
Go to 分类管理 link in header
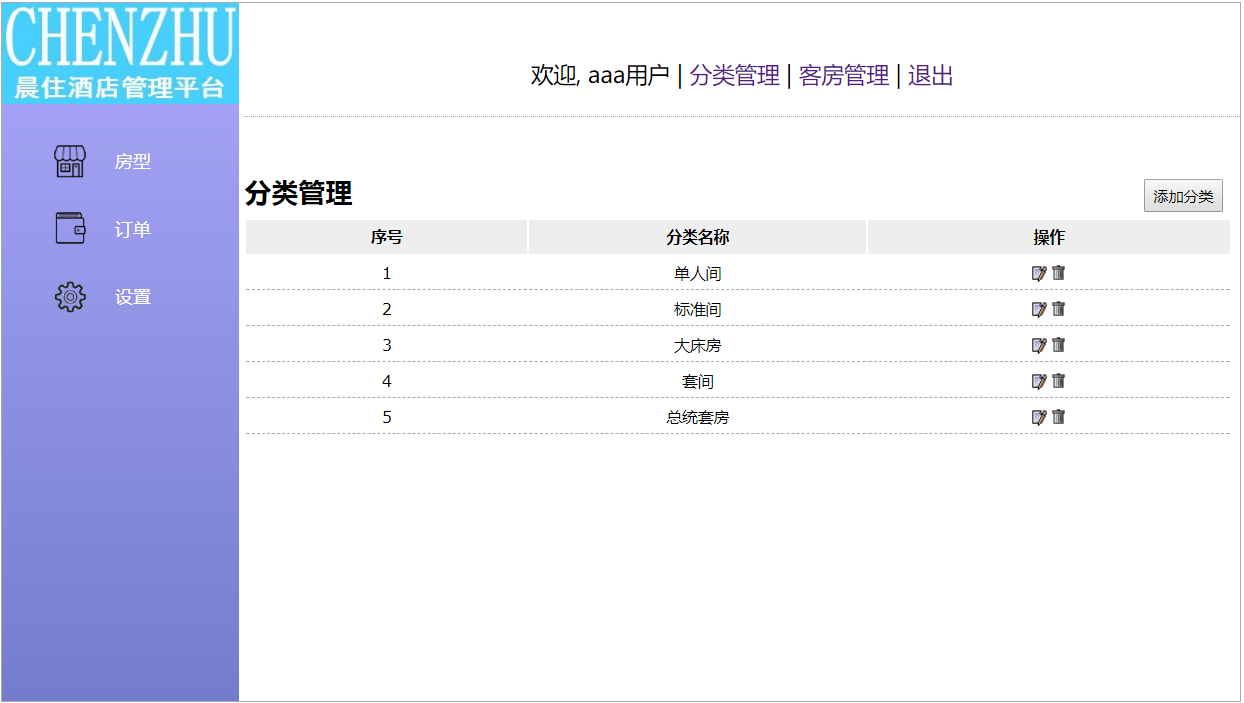click(735, 75)
